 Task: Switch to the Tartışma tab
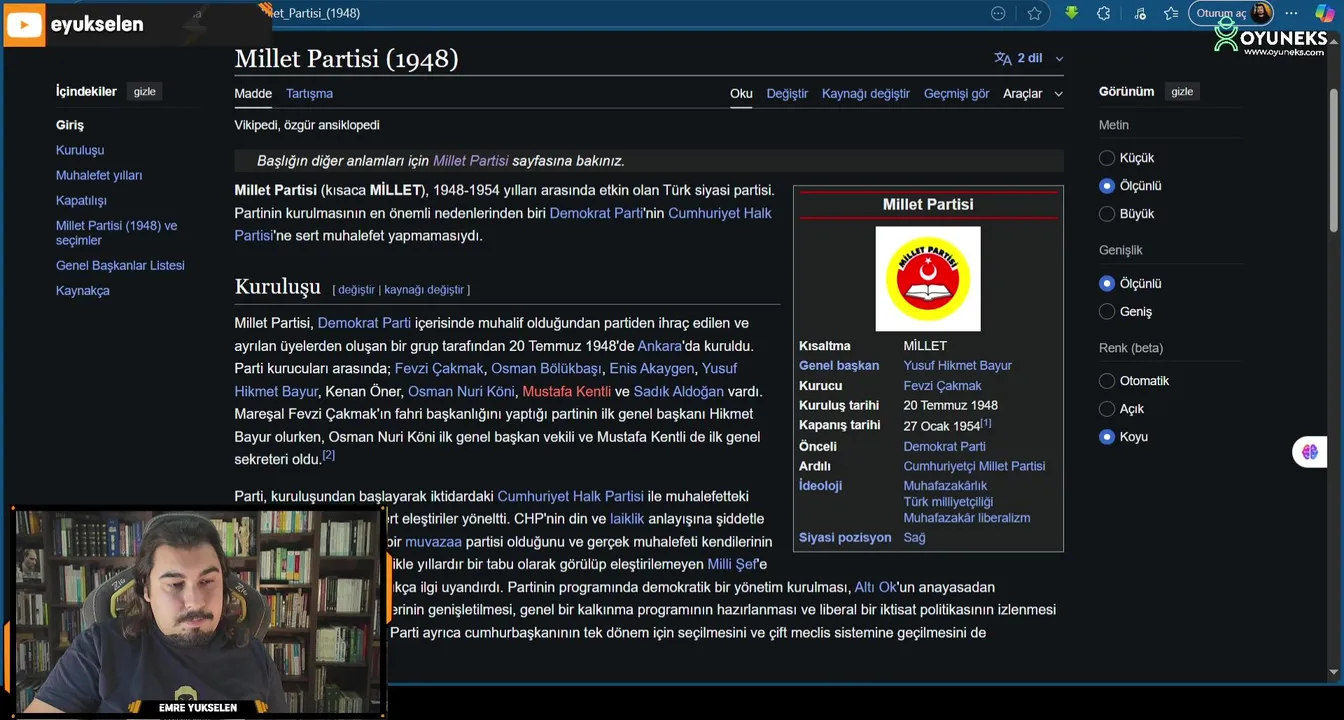309,94
